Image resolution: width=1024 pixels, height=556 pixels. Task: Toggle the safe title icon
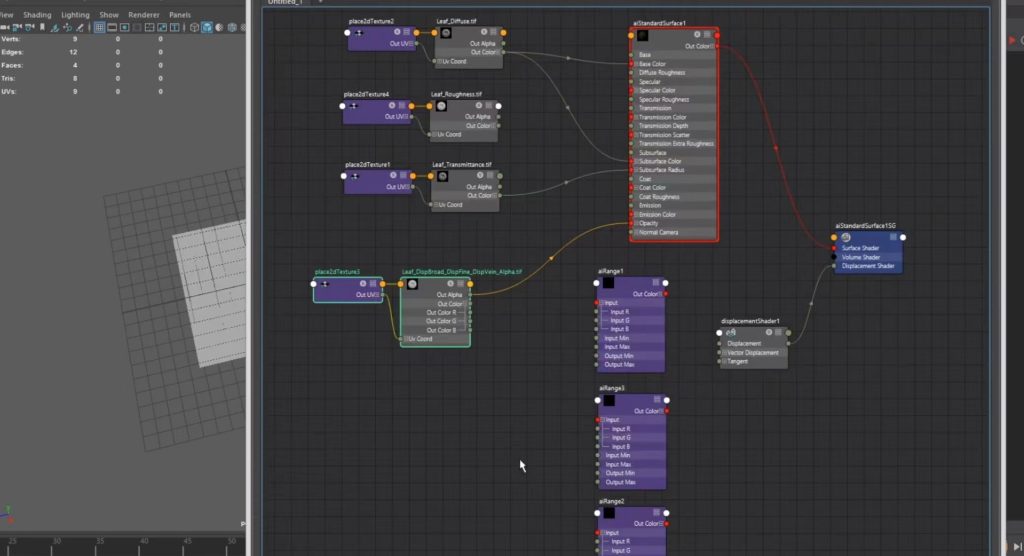tap(174, 27)
